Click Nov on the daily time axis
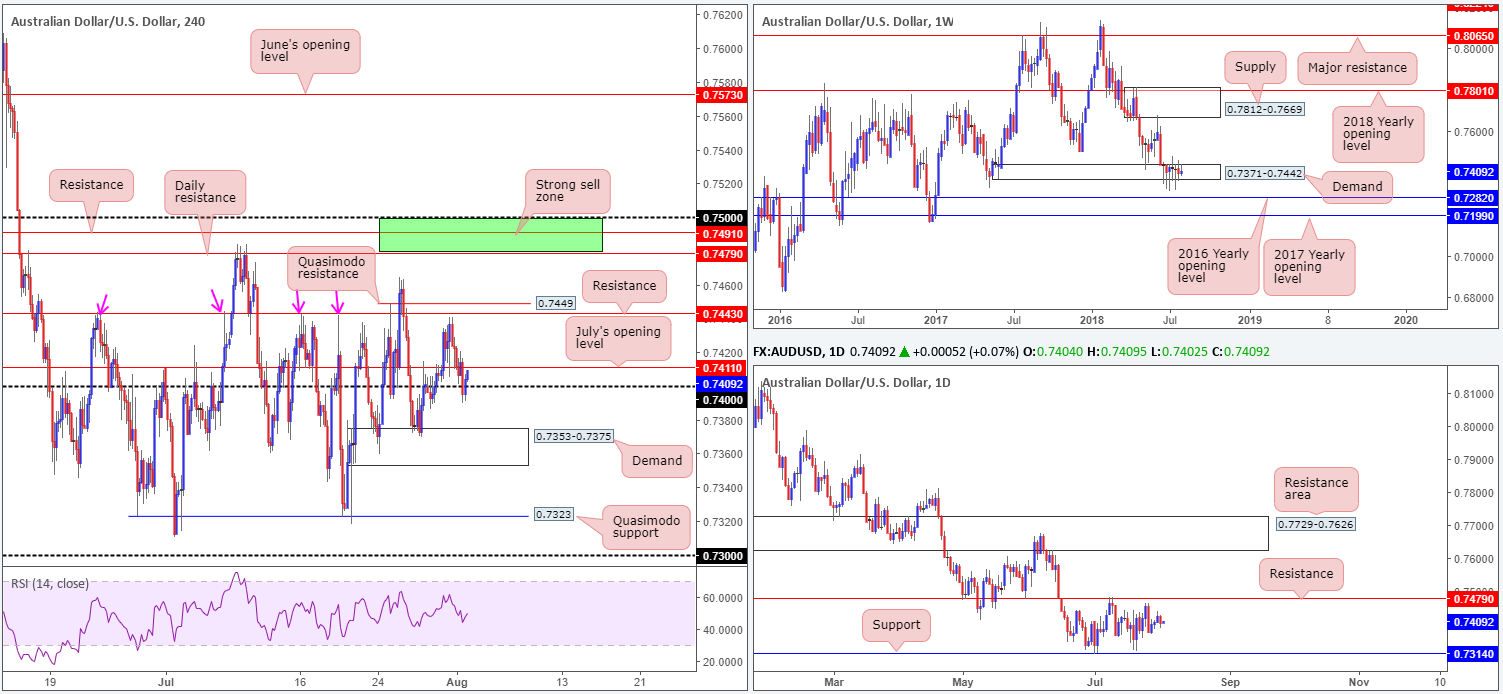This screenshot has width=1503, height=694. point(1357,680)
